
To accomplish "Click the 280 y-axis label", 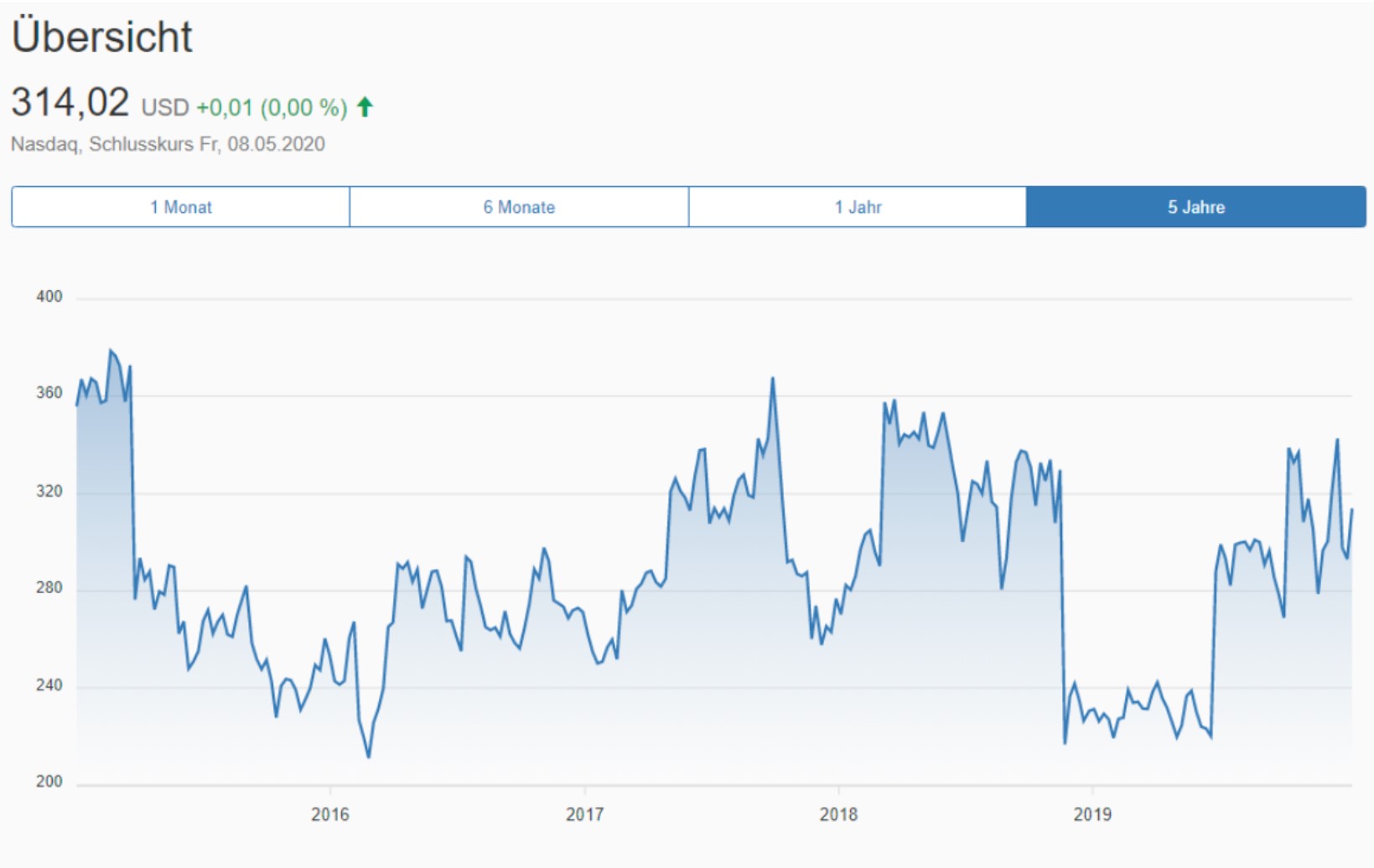I will coord(49,588).
